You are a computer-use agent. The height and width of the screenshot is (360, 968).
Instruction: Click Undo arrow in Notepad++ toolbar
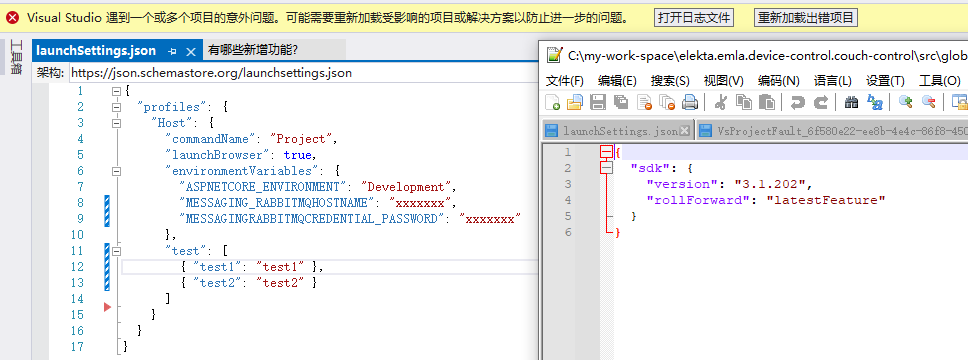(797, 103)
